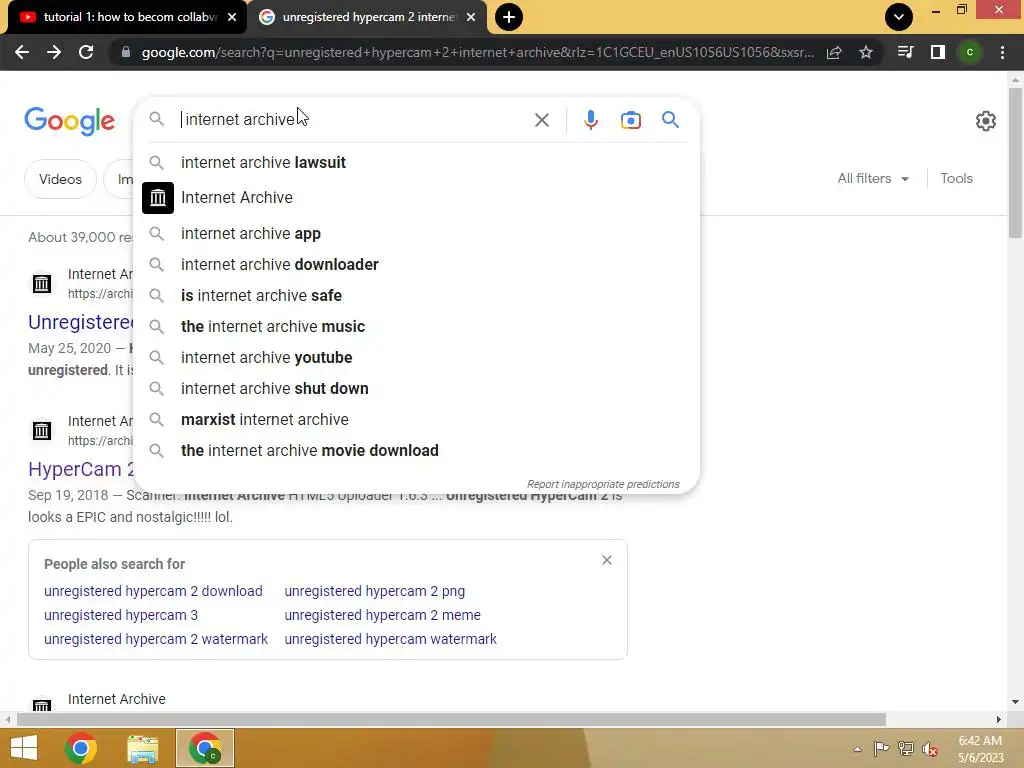Screen dimensions: 1024x768
Task: Open Chrome three-dot menu
Action: pos(1002,52)
